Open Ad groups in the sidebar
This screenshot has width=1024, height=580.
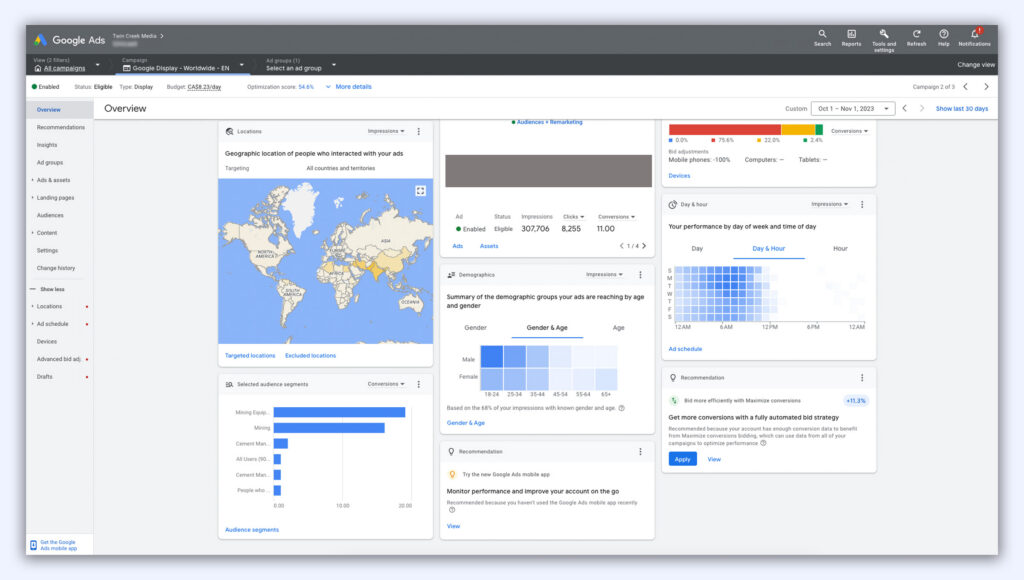(50, 163)
